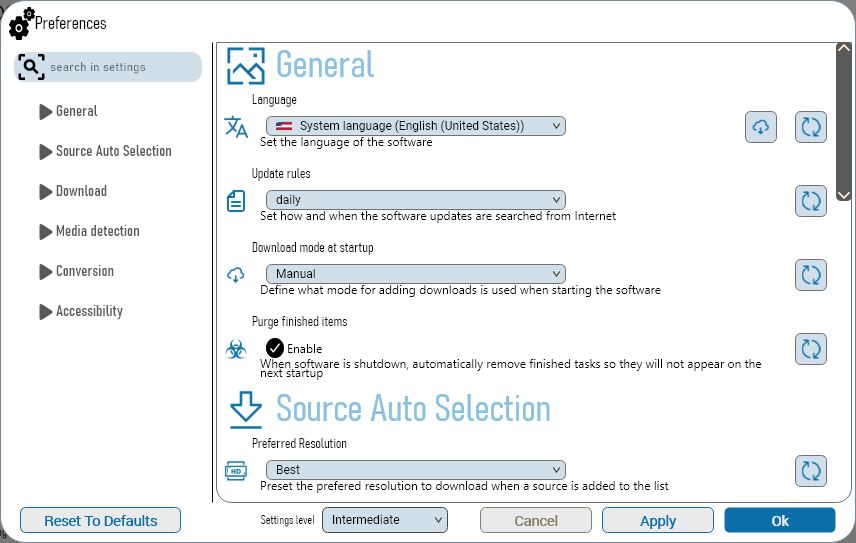Reset Update rules with refresh icon

pos(811,201)
